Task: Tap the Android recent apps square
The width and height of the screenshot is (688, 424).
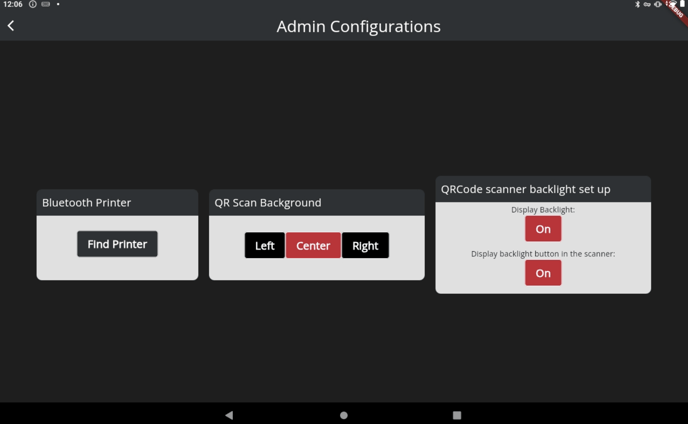Action: point(457,415)
